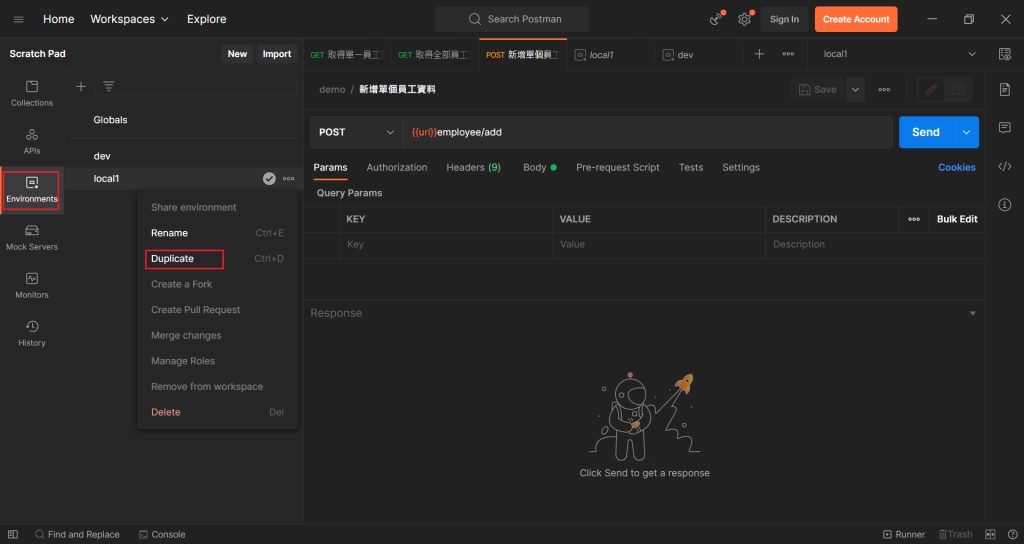Image resolution: width=1024 pixels, height=544 pixels.
Task: Click the filter icon in environments list
Action: (x=108, y=86)
